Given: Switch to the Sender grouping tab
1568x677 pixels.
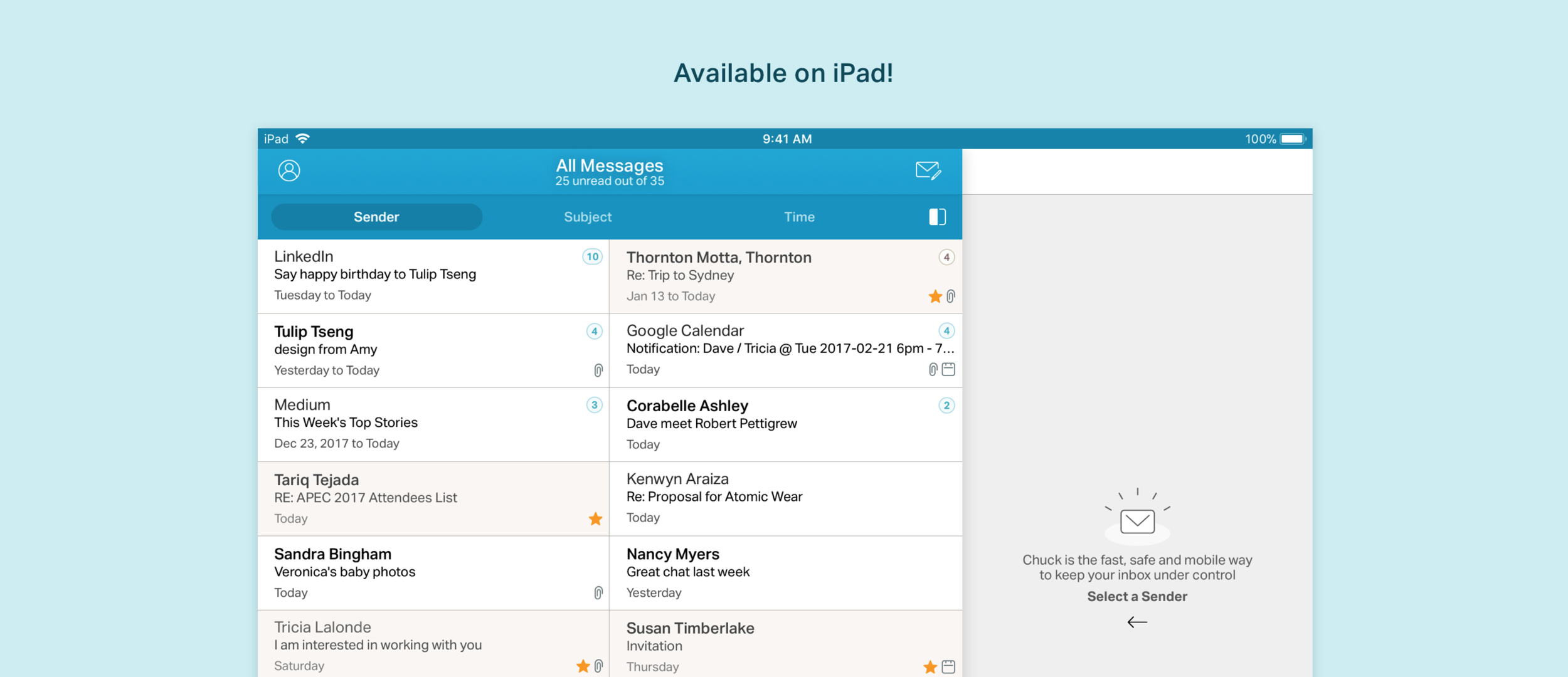Looking at the screenshot, I should [x=376, y=217].
